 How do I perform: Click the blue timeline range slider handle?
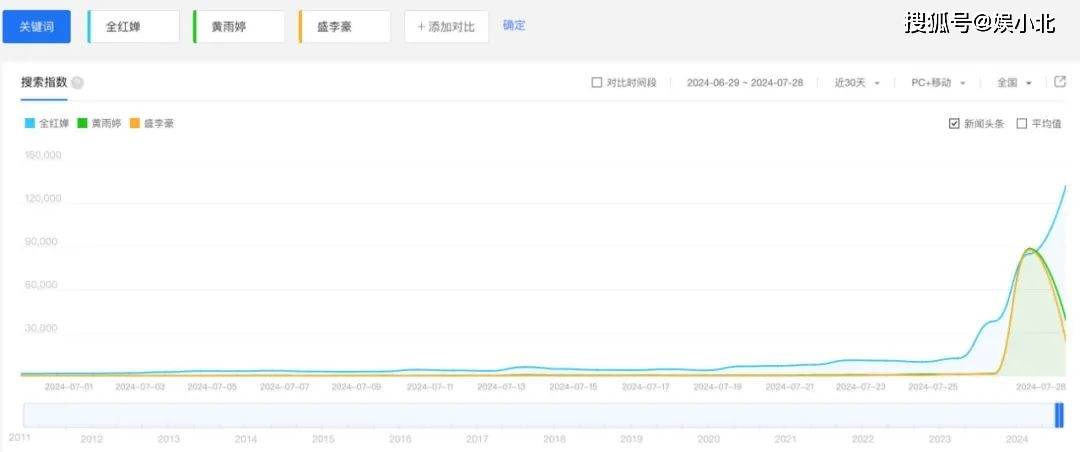point(1060,415)
